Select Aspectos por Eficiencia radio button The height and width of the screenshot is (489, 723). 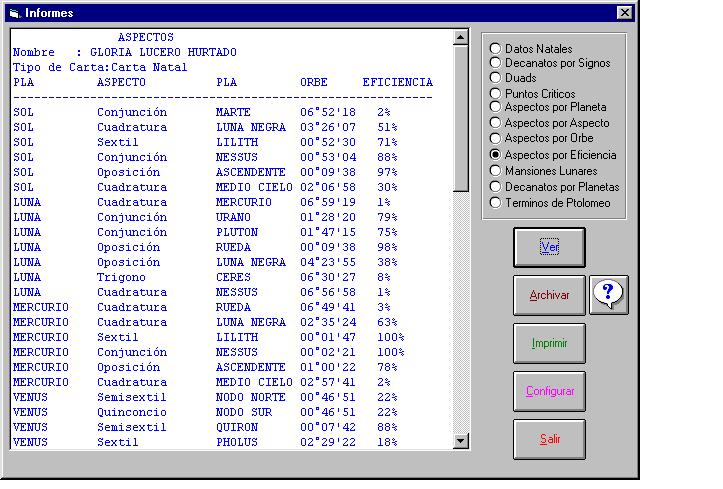[495, 155]
